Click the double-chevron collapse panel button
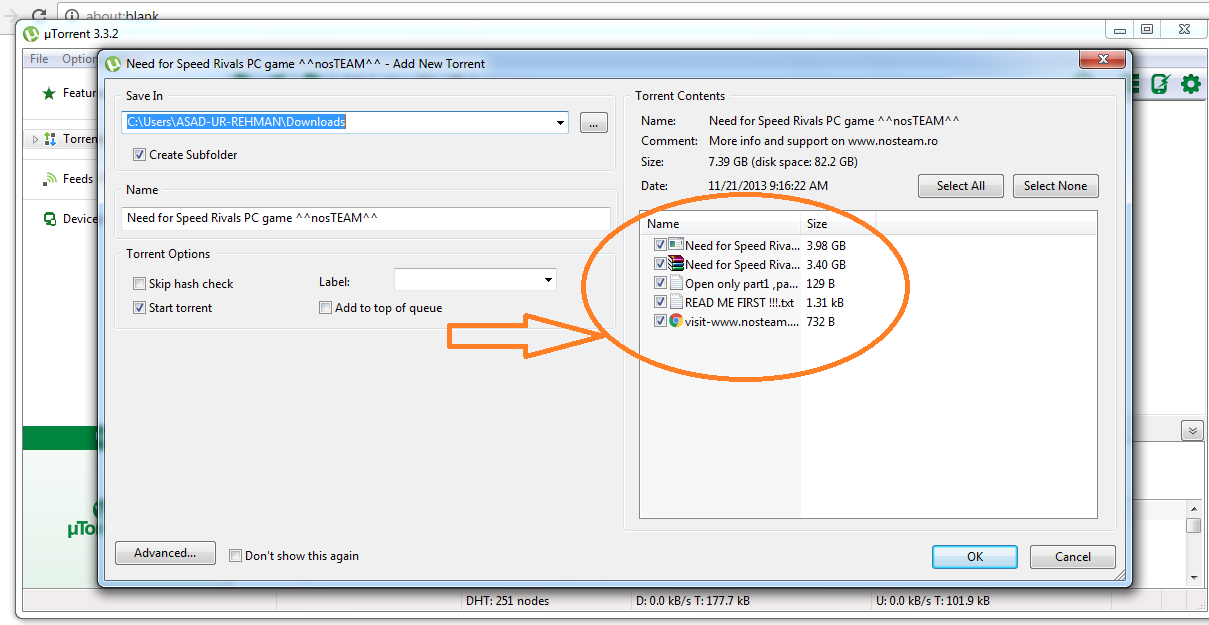Viewport: 1209px width, 625px height. click(x=1192, y=430)
